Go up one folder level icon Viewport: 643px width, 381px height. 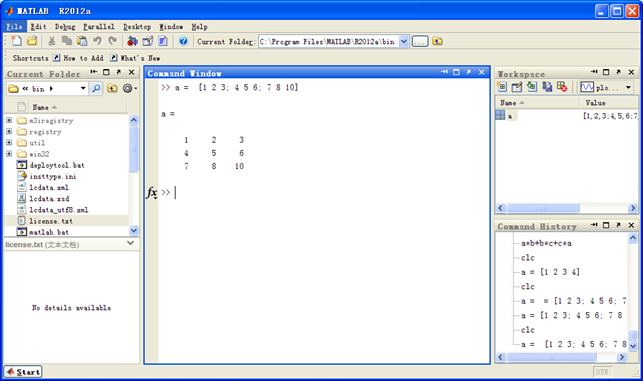pos(438,41)
